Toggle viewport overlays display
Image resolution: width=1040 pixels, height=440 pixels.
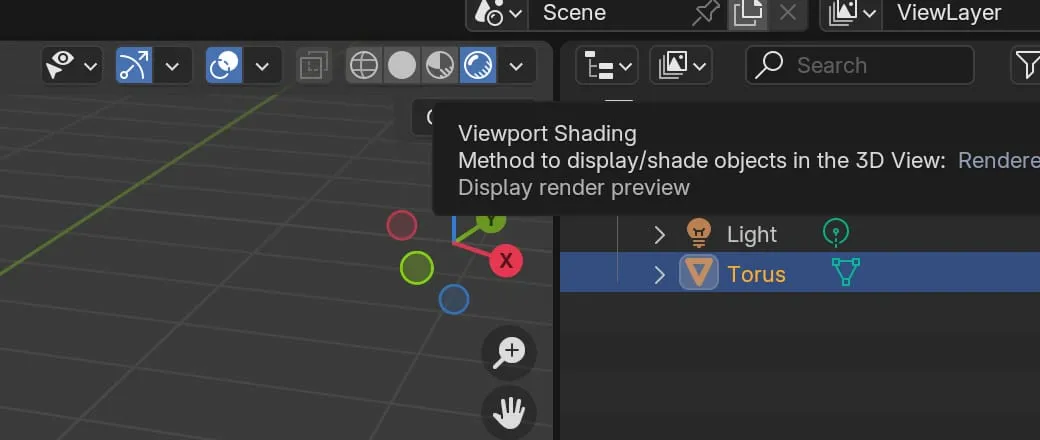tap(223, 66)
